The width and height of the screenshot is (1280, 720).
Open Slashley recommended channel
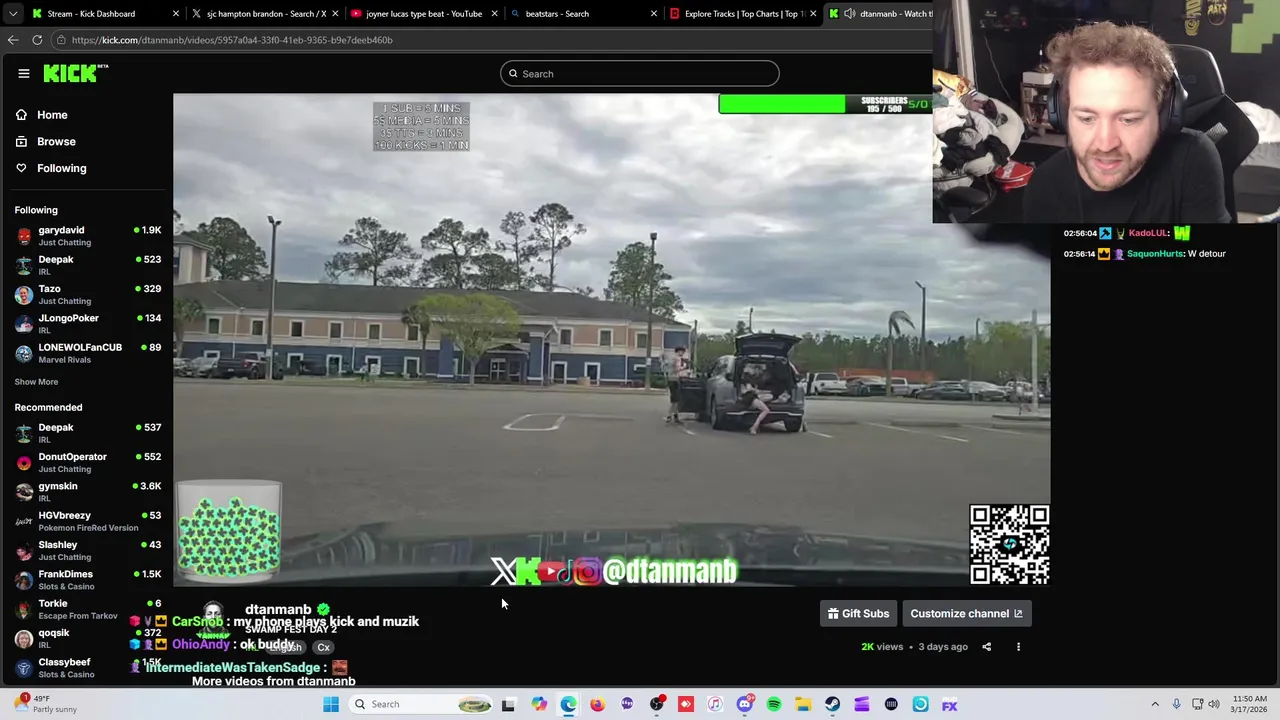pos(88,551)
